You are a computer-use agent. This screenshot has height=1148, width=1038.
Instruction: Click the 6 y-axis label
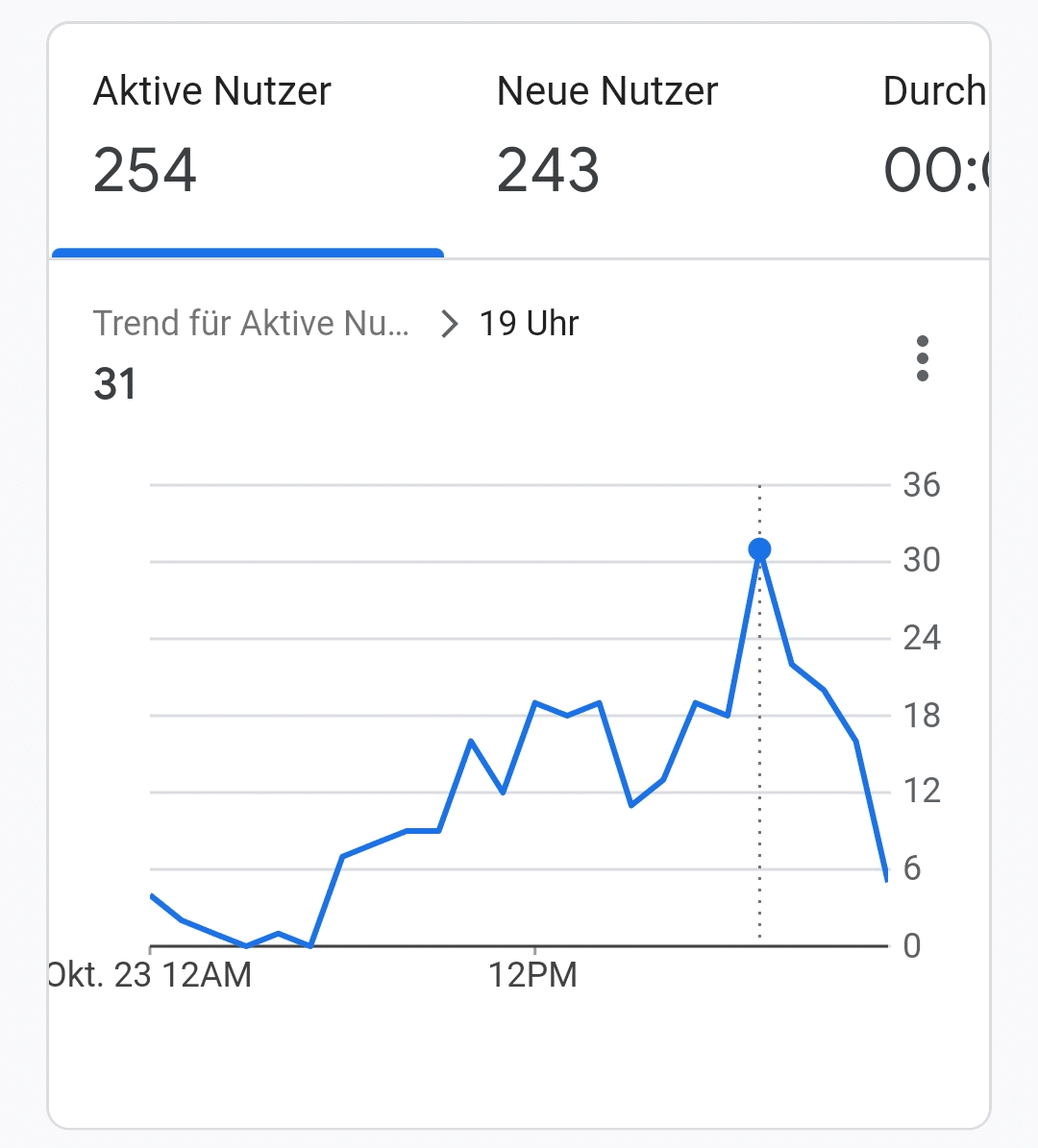[912, 868]
